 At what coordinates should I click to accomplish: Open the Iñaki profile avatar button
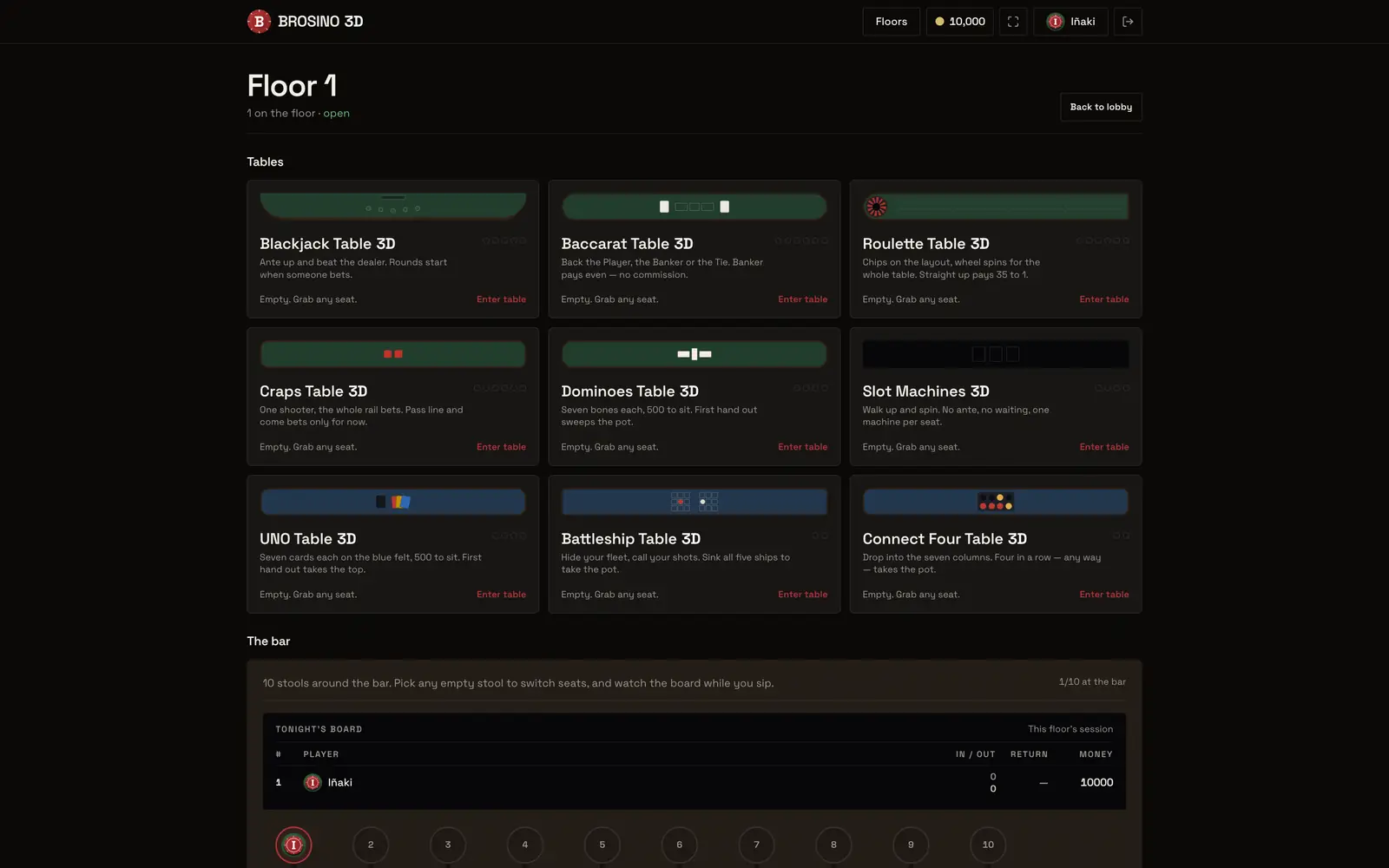(1070, 22)
